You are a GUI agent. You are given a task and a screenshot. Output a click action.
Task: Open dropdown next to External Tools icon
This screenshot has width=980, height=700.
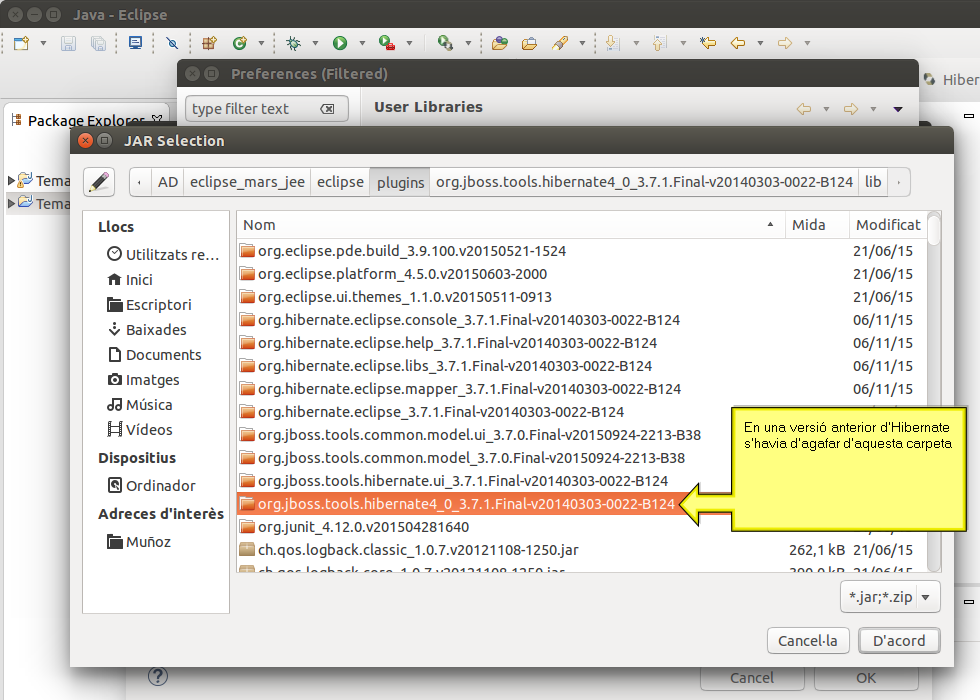tap(468, 43)
